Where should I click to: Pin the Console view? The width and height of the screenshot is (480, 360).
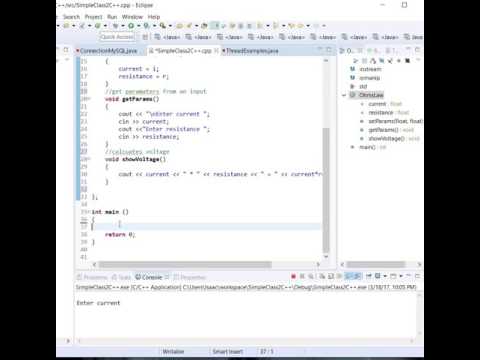point(369,276)
